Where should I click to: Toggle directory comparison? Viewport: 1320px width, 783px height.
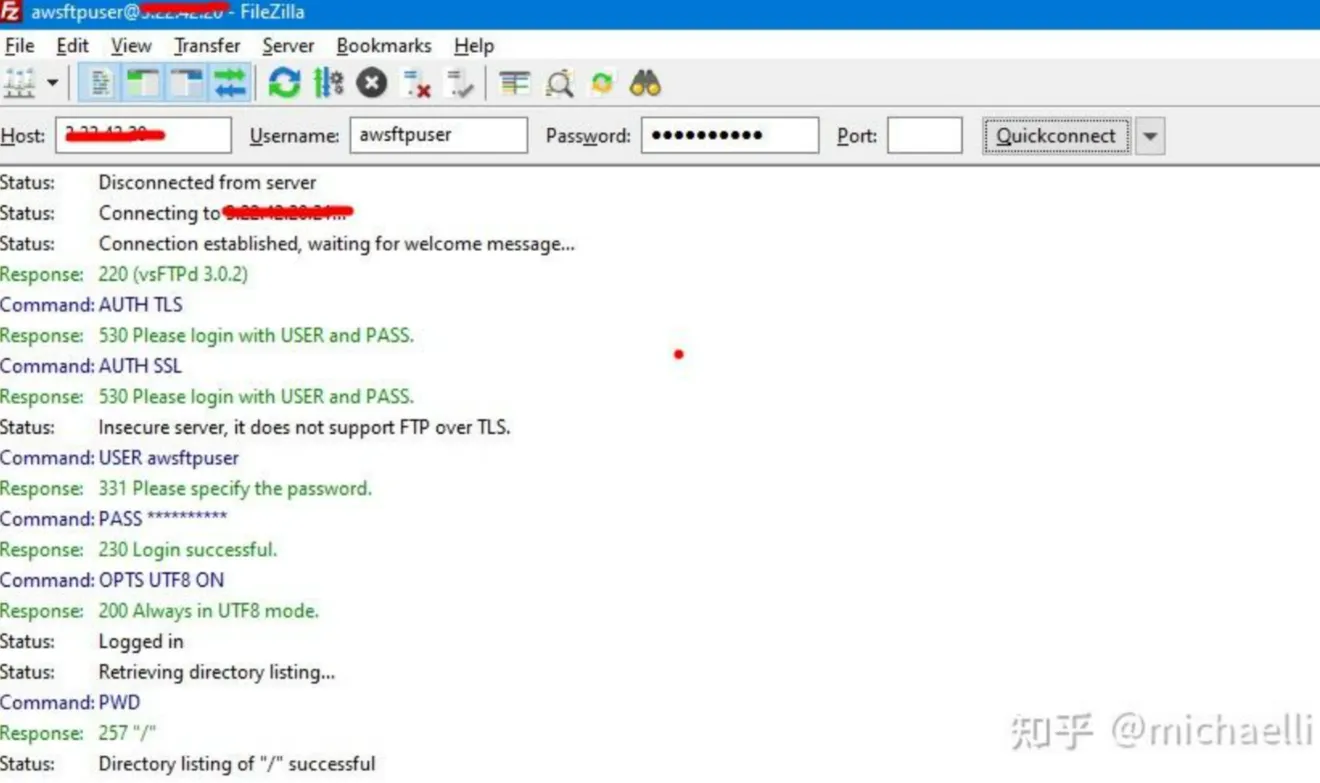pos(558,84)
